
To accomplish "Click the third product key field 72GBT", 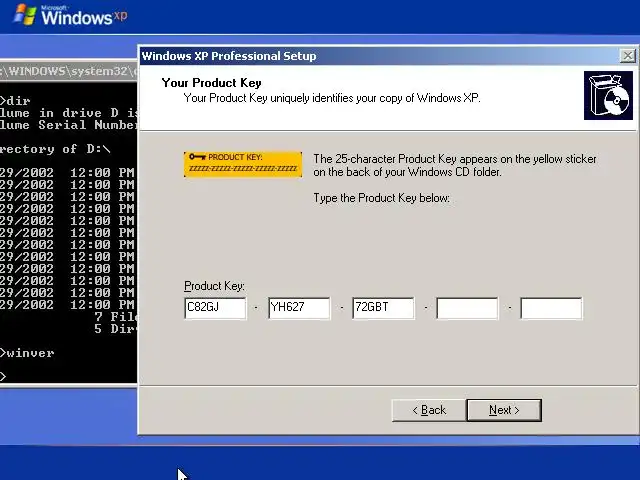I will coord(383,308).
